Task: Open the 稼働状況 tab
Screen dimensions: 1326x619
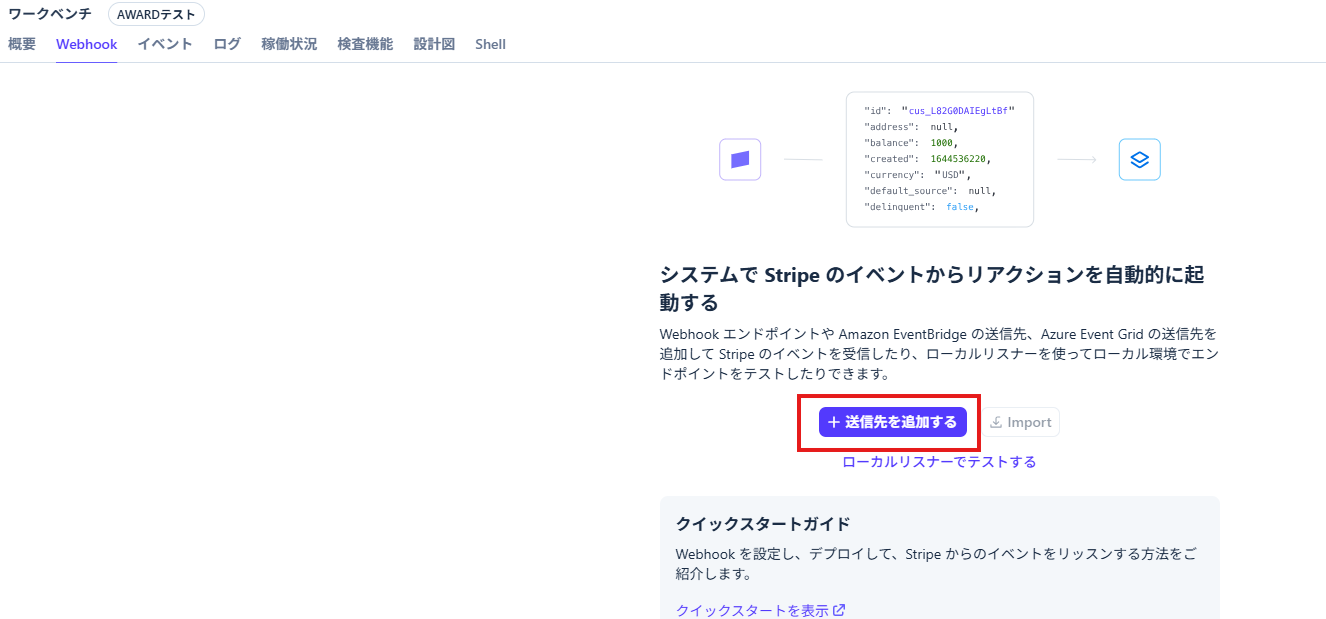Action: point(289,44)
